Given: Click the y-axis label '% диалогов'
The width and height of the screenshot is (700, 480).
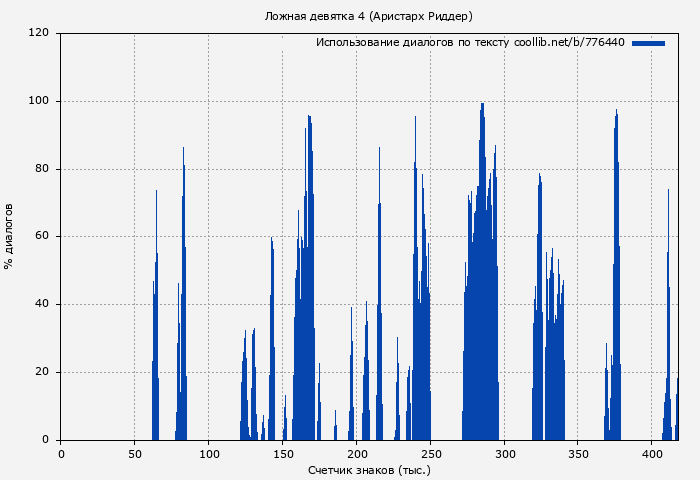Looking at the screenshot, I should point(9,236).
